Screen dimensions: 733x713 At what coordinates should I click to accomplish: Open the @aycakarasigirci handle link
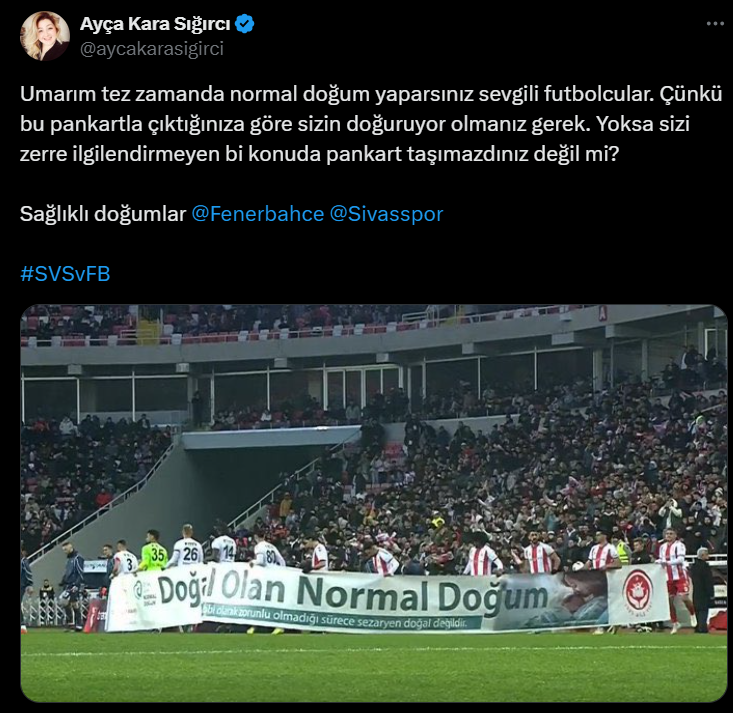click(152, 49)
